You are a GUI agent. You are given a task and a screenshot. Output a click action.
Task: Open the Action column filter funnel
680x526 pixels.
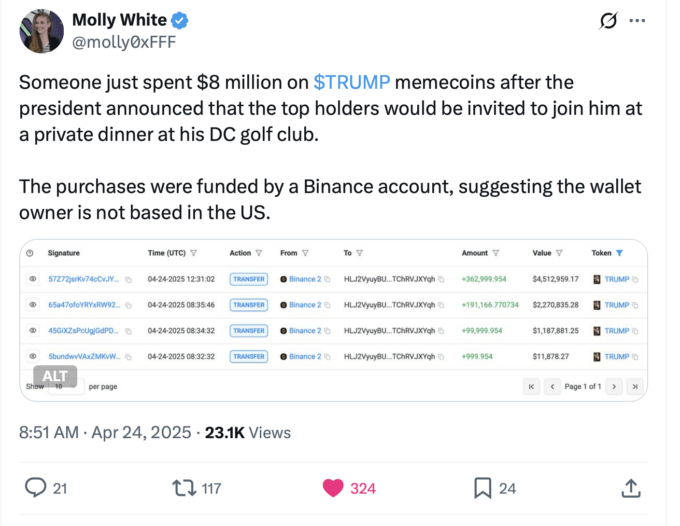(x=259, y=253)
